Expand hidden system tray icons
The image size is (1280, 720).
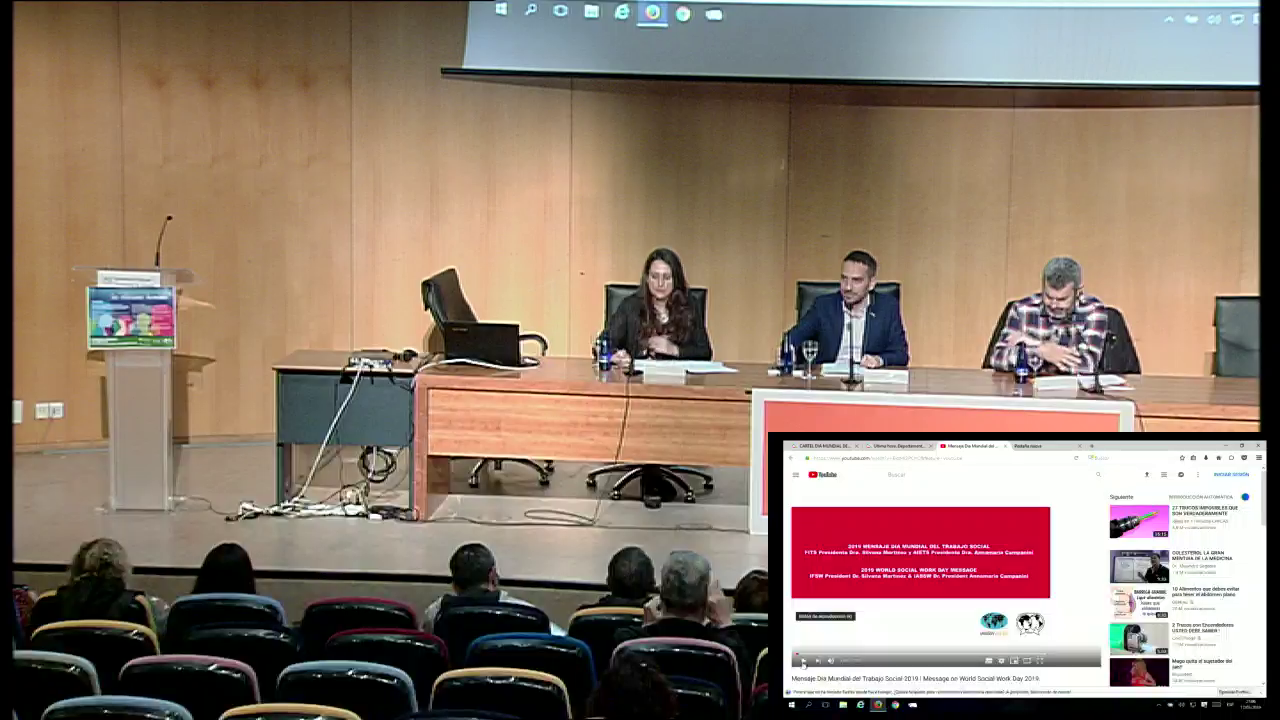pos(1158,705)
